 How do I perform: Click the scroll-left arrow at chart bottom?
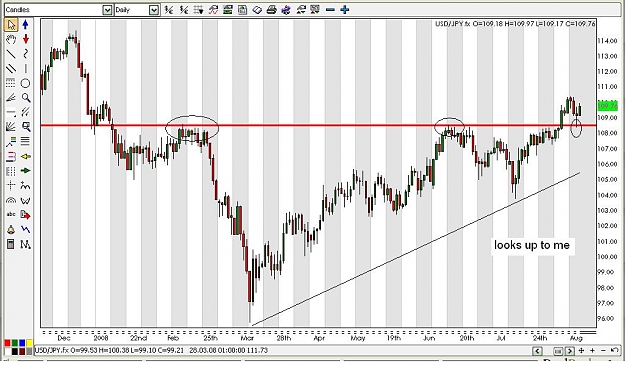(537, 351)
